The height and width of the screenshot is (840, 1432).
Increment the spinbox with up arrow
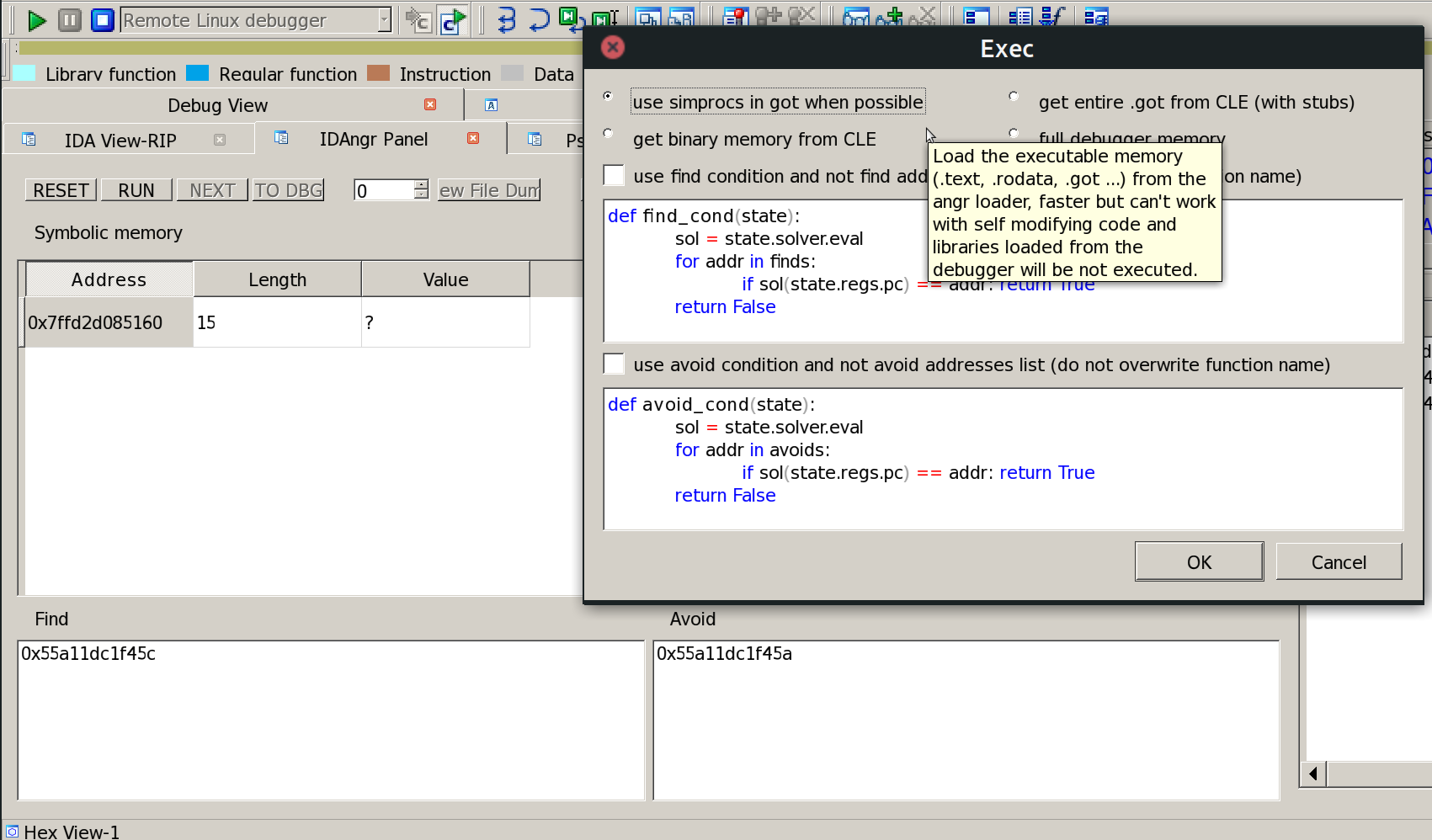(x=422, y=184)
